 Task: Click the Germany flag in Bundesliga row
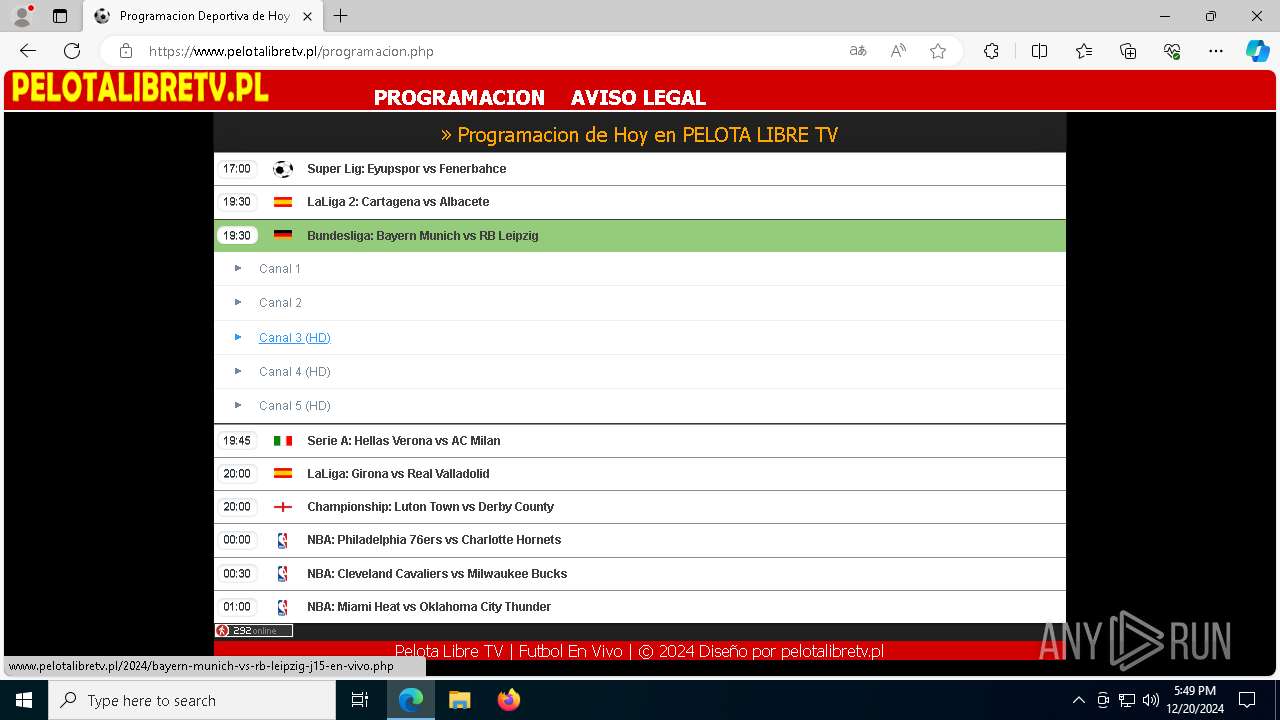click(x=283, y=236)
